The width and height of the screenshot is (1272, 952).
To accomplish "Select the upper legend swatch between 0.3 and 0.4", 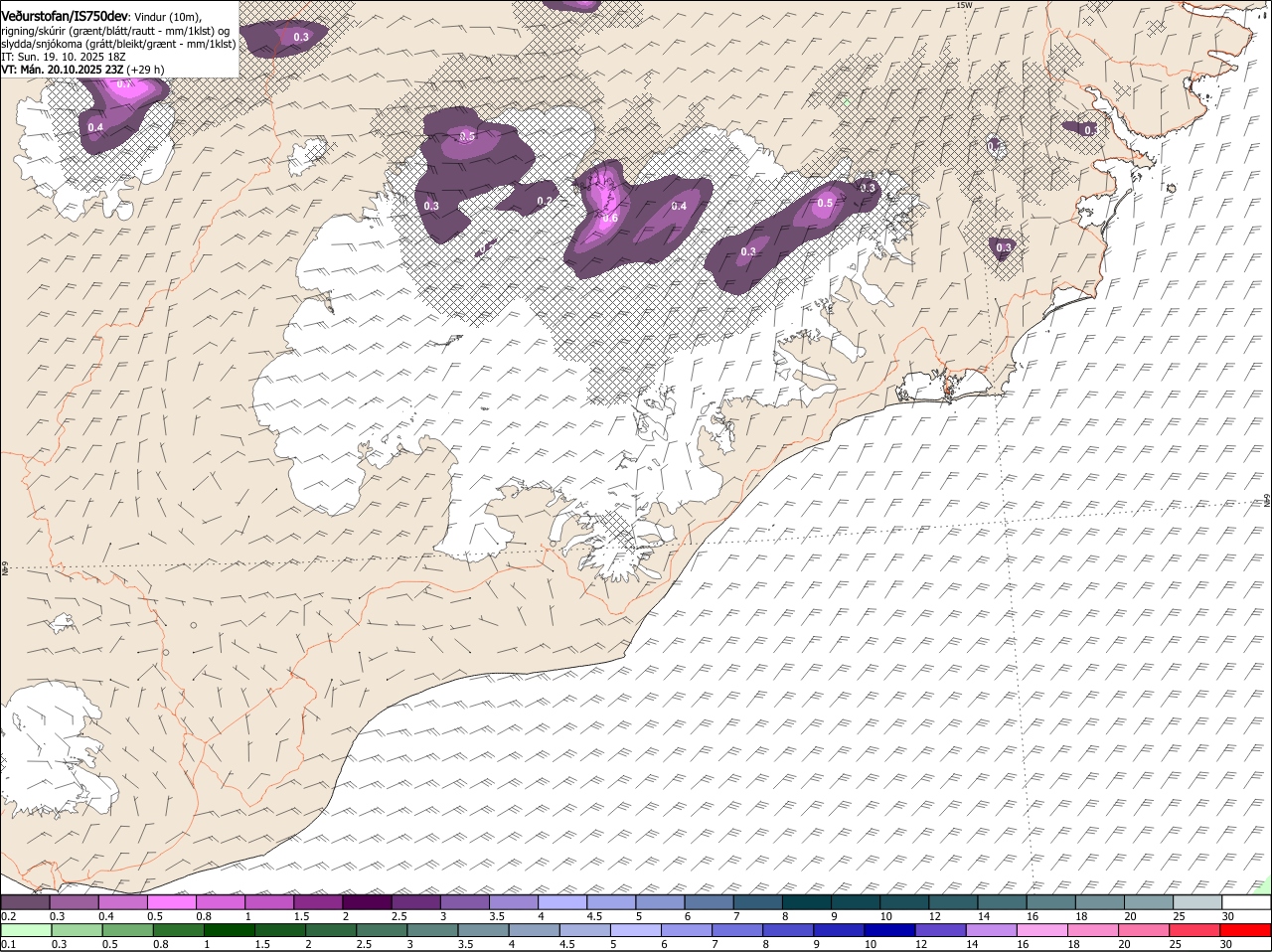I will 74,902.
